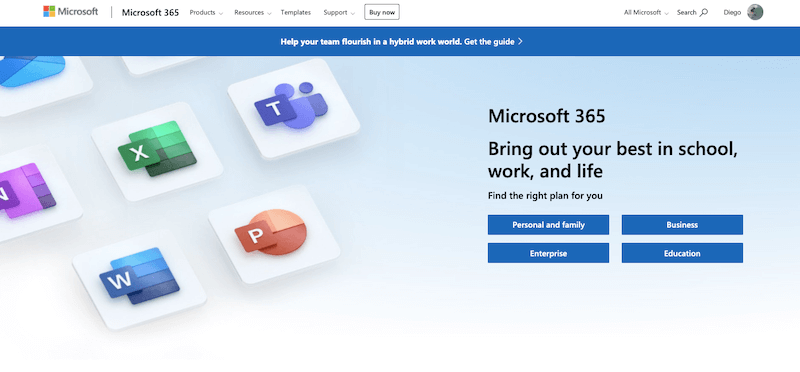This screenshot has width=800, height=372.
Task: Choose the Personal and family plan
Action: click(x=548, y=225)
